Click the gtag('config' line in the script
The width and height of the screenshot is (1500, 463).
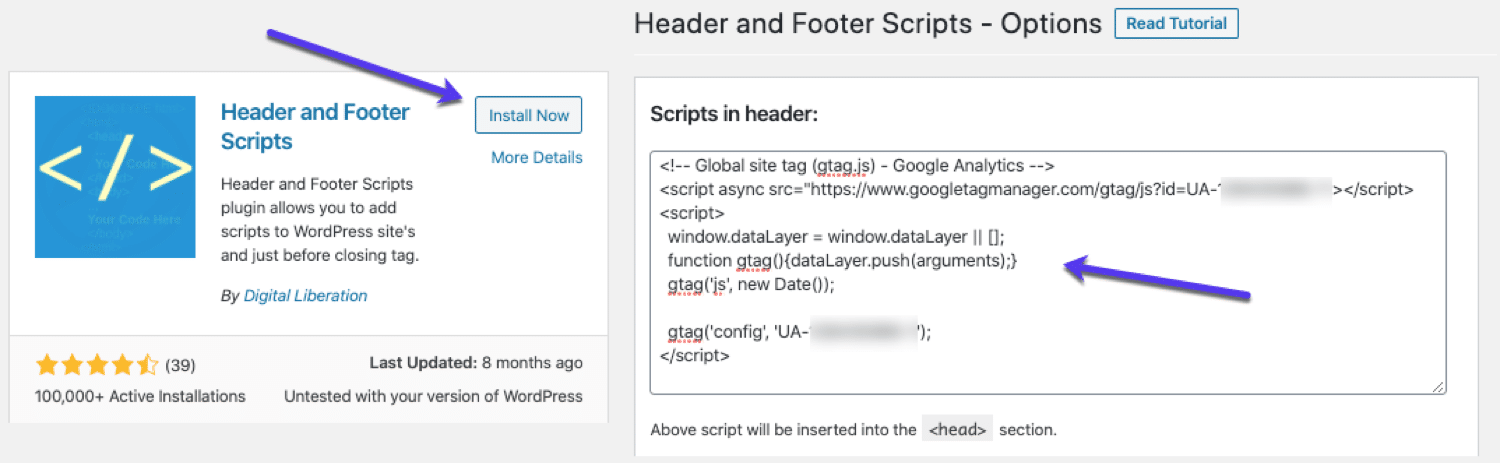tap(799, 332)
